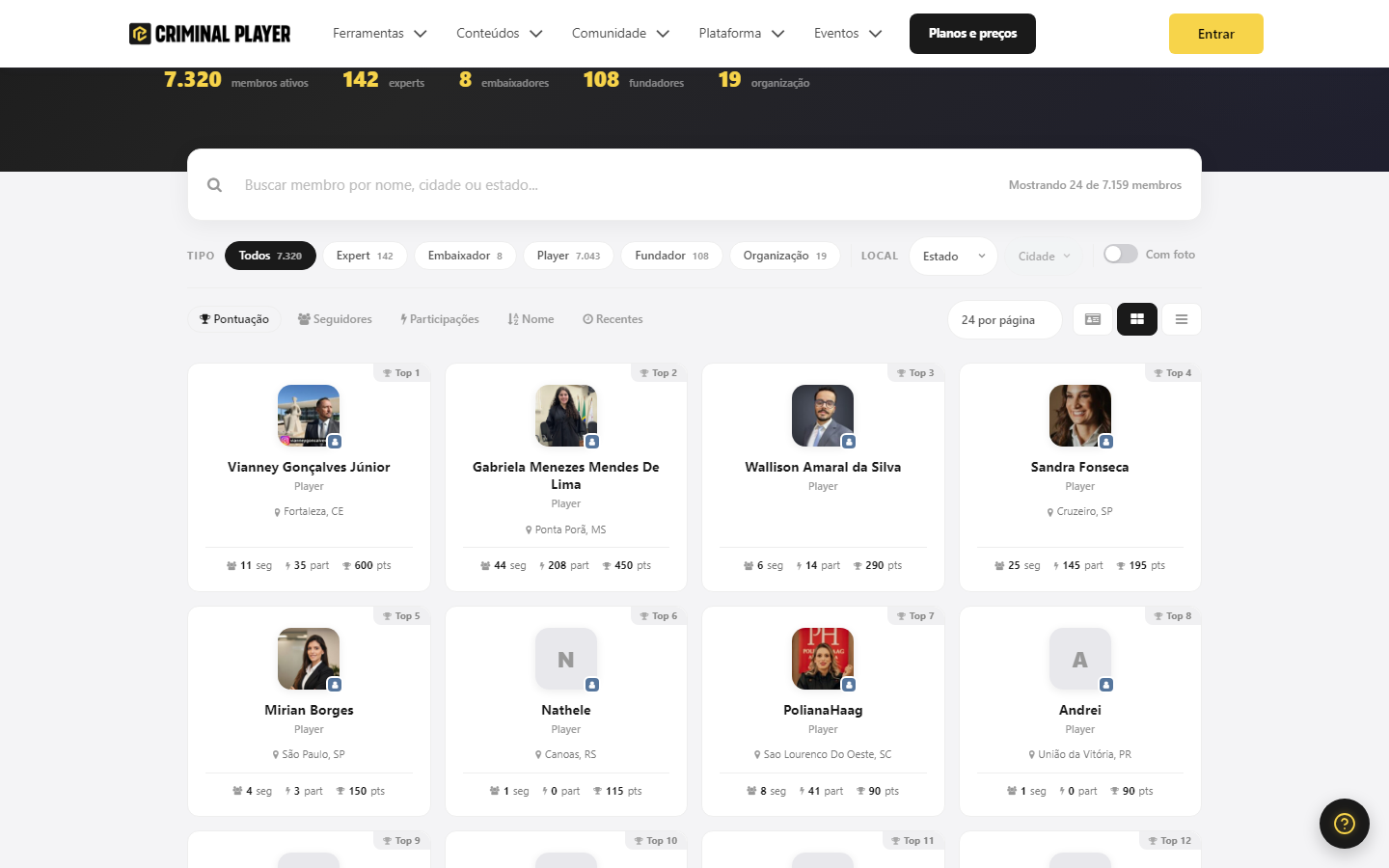Open Nathele name link
This screenshot has width=1389, height=868.
(x=566, y=710)
